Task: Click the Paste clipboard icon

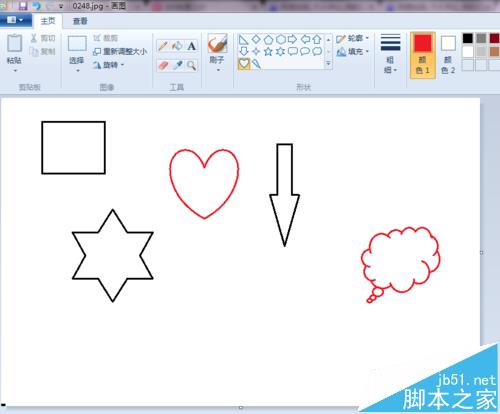Action: tap(14, 43)
